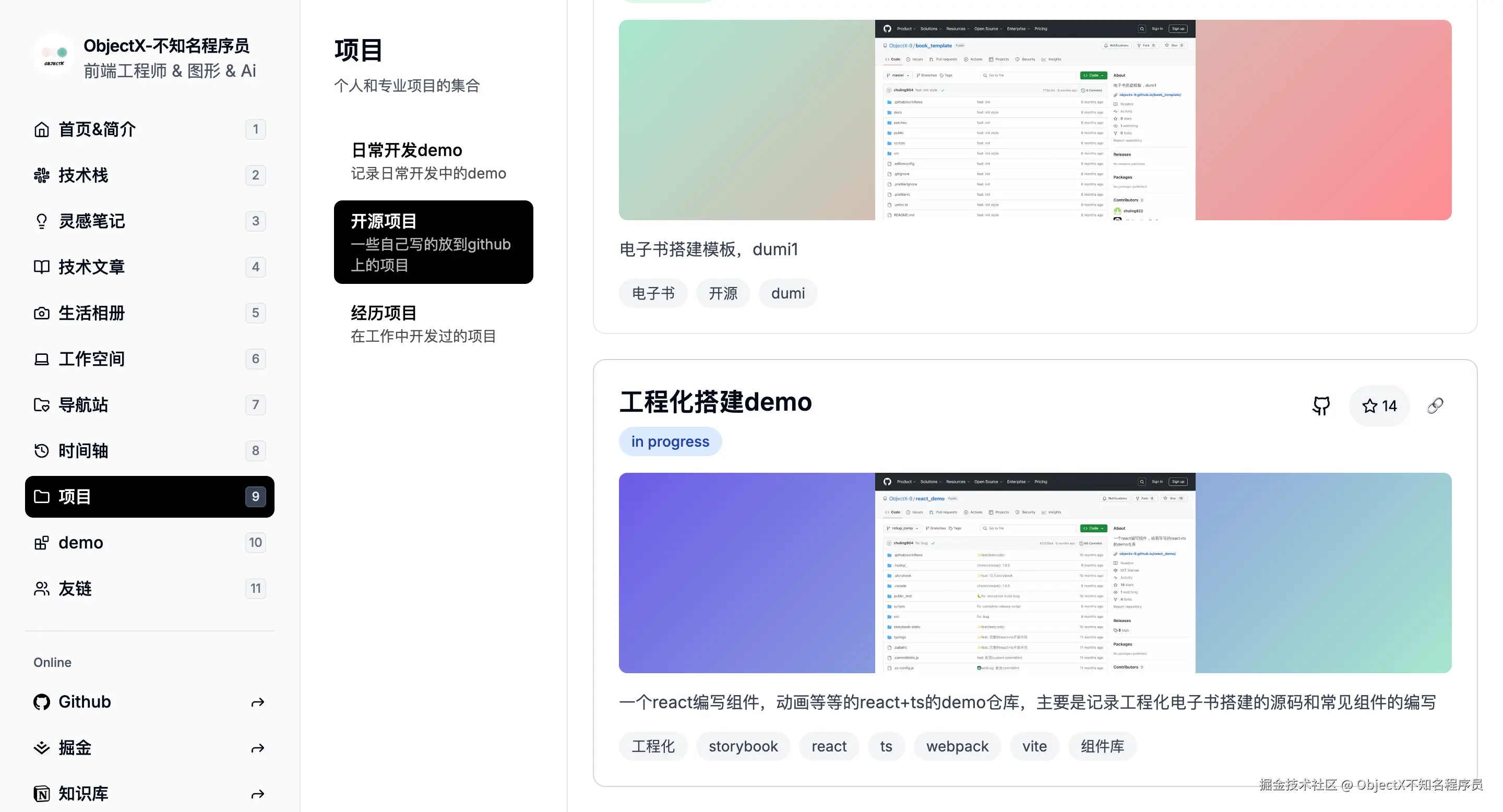Click the ObjectX avatar logo
The image size is (1503, 812).
[54, 56]
